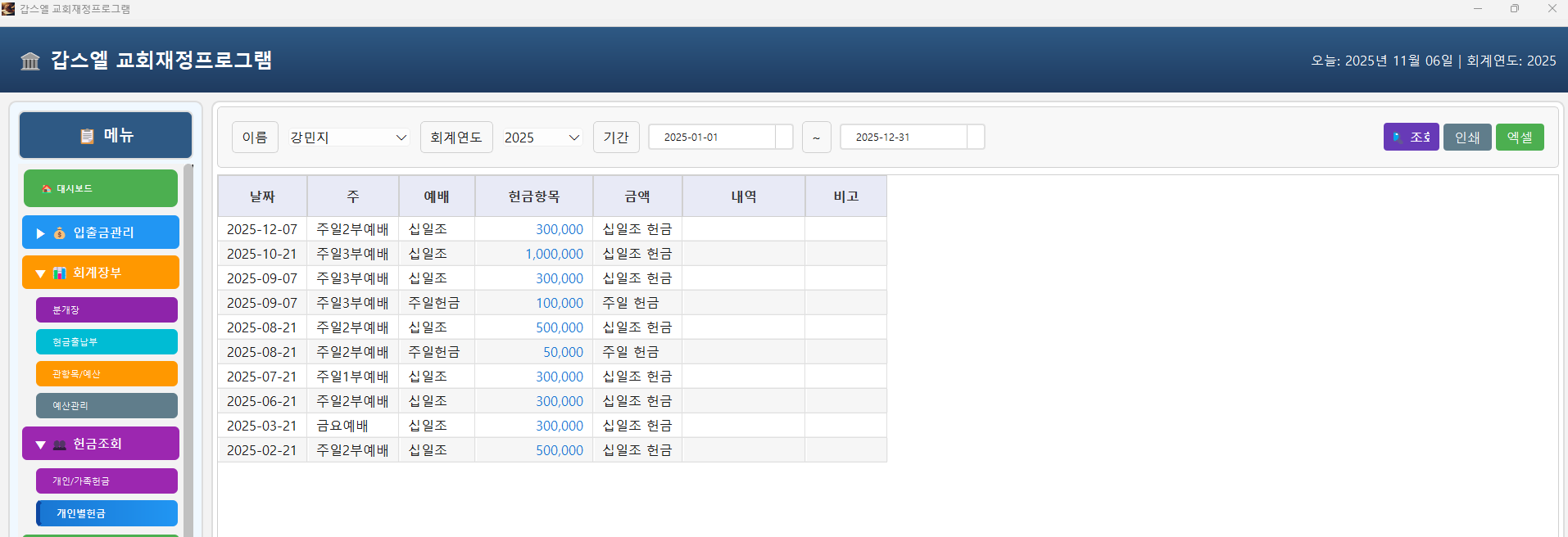Open the 분개장 menu item
The width and height of the screenshot is (1568, 537).
(x=106, y=310)
